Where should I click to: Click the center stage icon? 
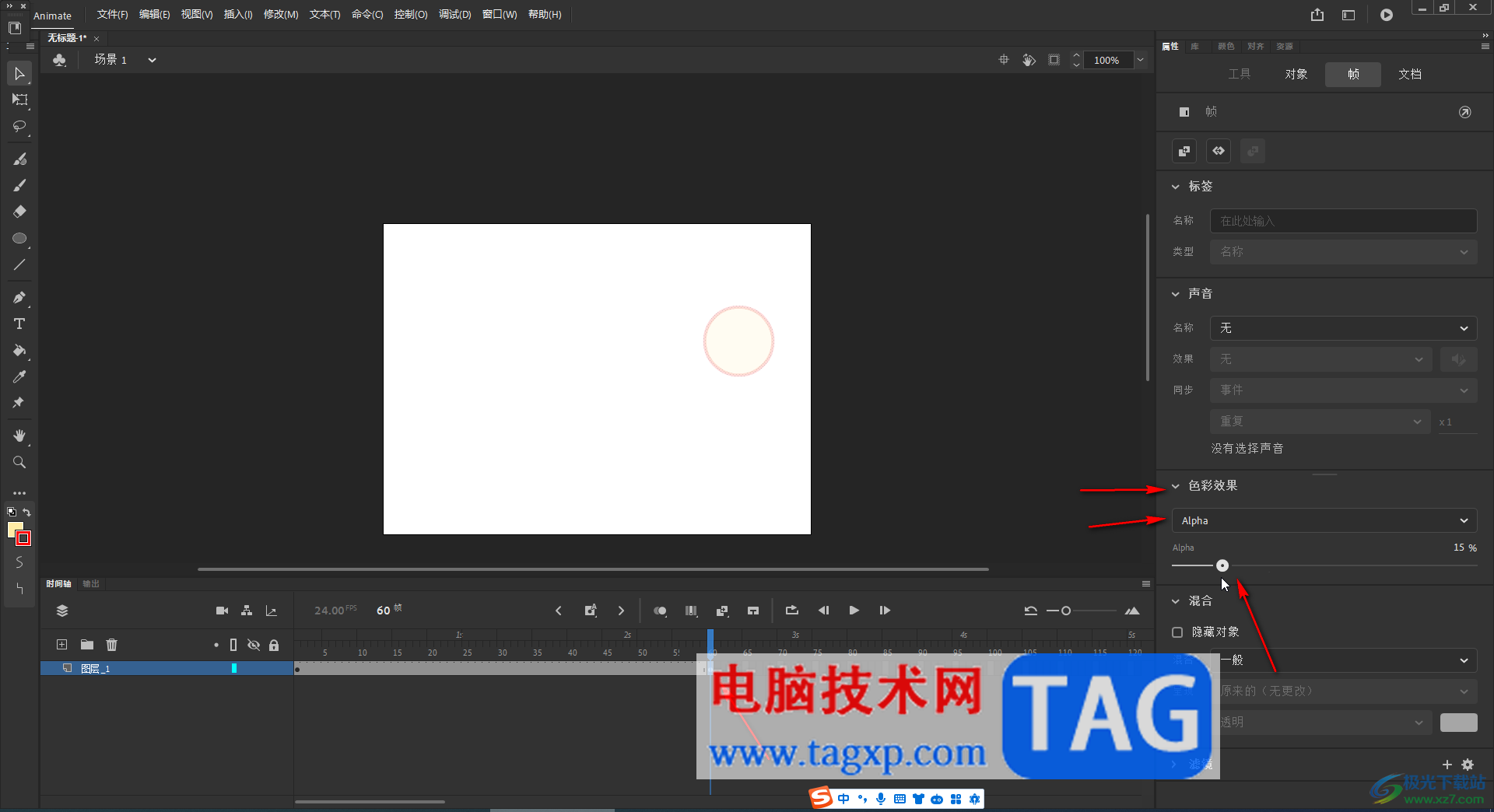click(1004, 60)
